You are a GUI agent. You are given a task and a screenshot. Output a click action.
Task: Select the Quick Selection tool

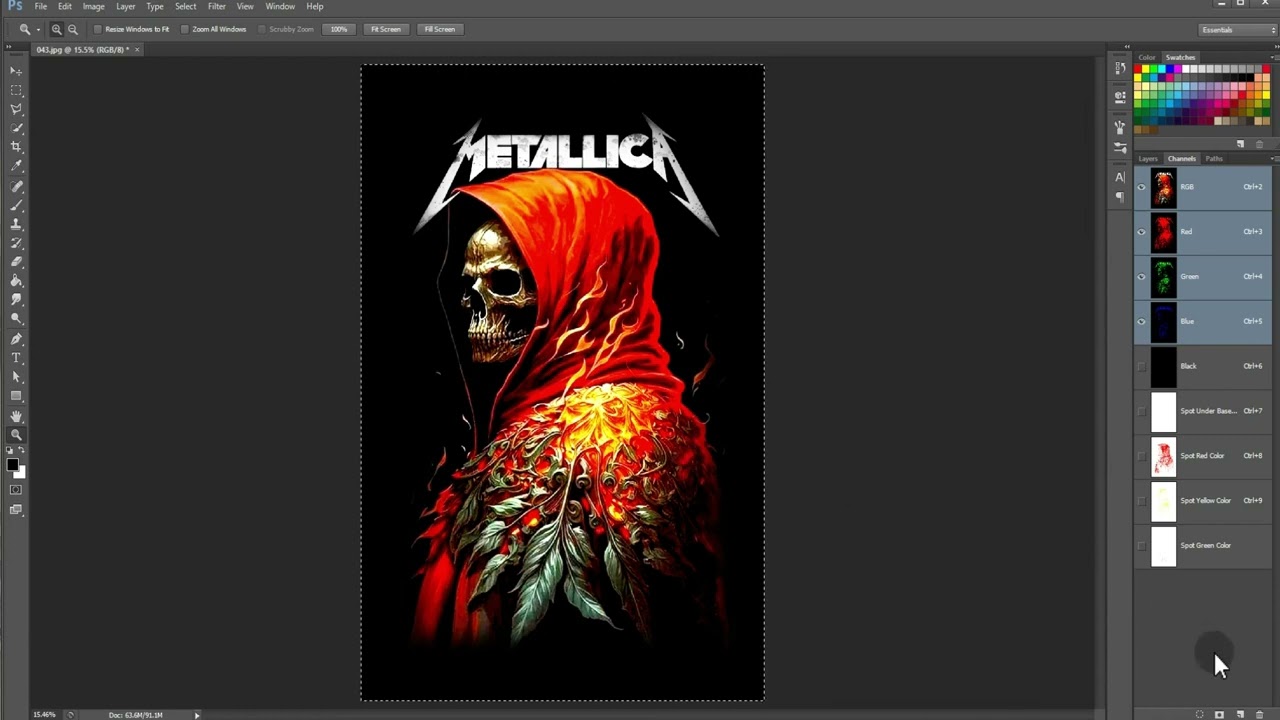16,128
